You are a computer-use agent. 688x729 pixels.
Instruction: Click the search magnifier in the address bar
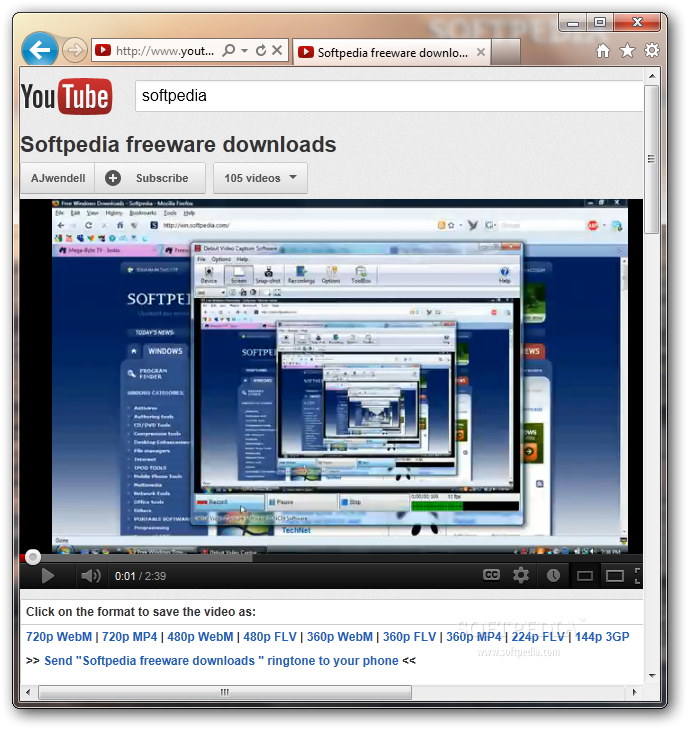(x=229, y=50)
